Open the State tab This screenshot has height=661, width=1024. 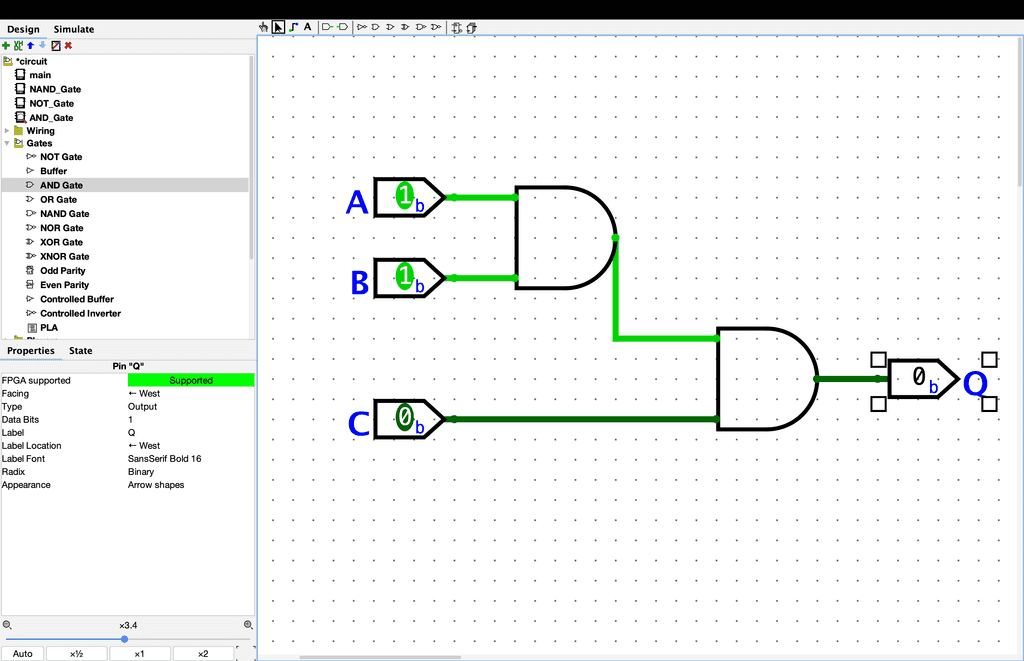[80, 351]
